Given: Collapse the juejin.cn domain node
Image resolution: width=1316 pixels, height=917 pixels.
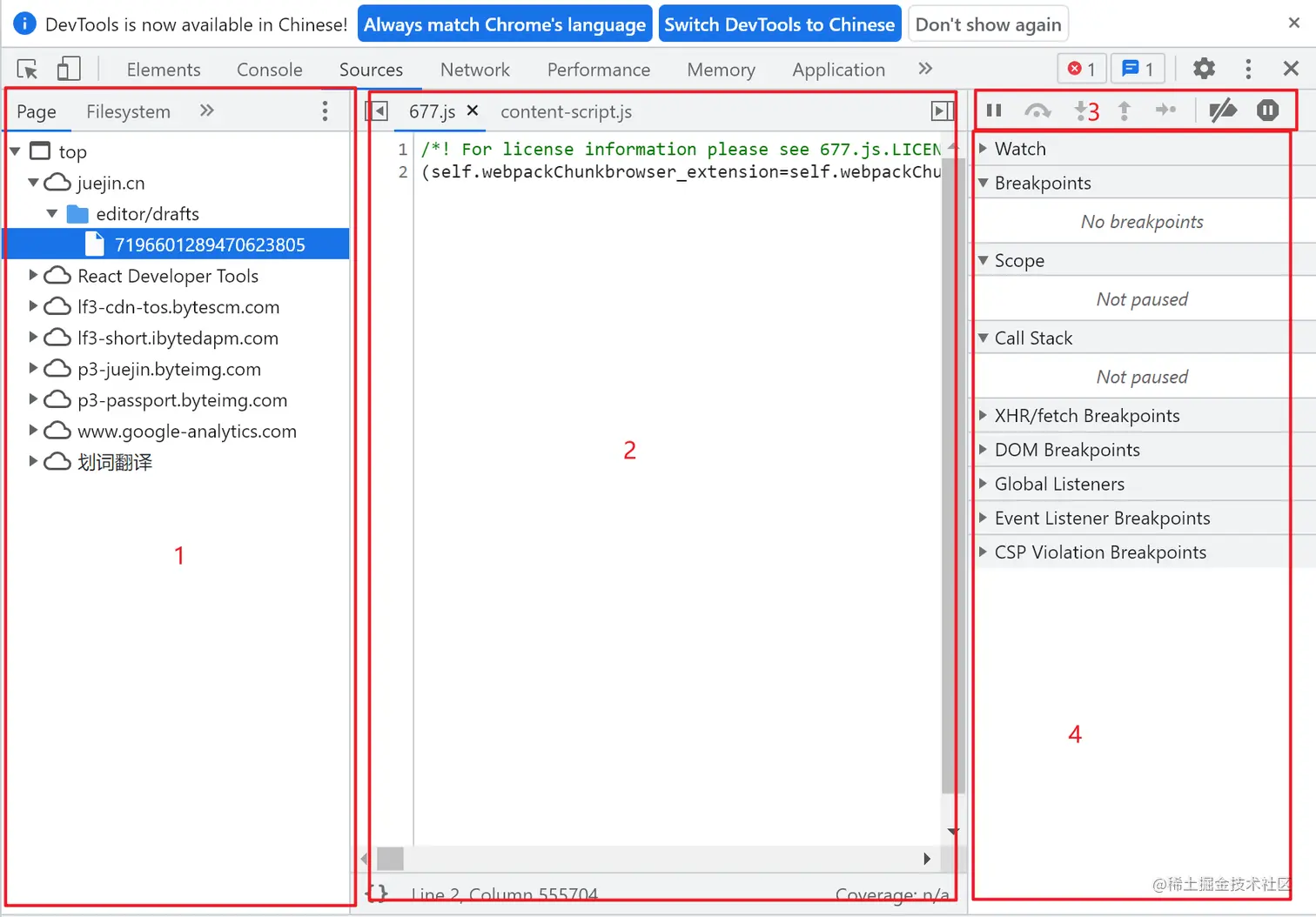Looking at the screenshot, I should point(33,183).
